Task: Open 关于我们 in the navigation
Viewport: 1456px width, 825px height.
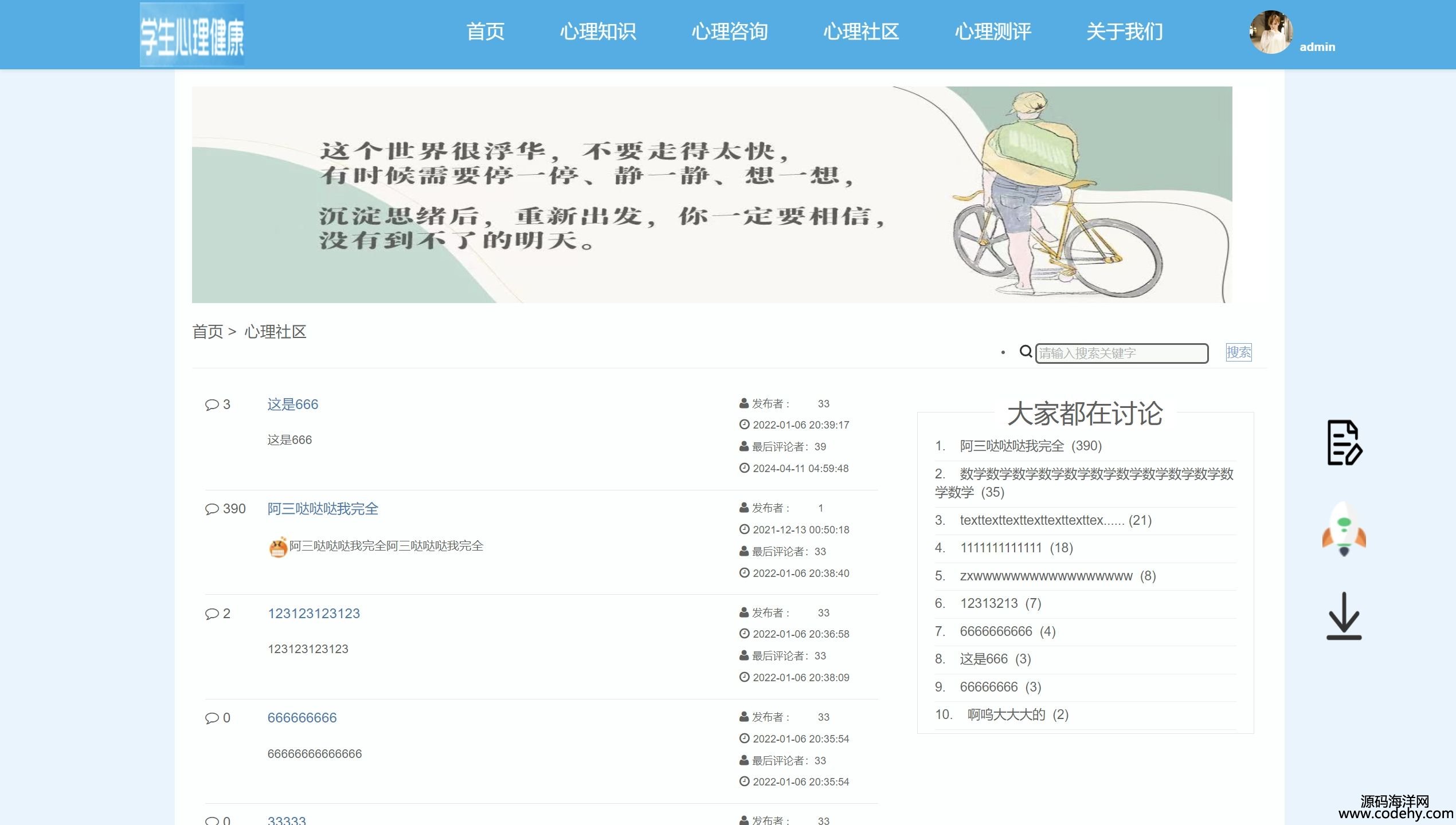Action: (x=1125, y=32)
